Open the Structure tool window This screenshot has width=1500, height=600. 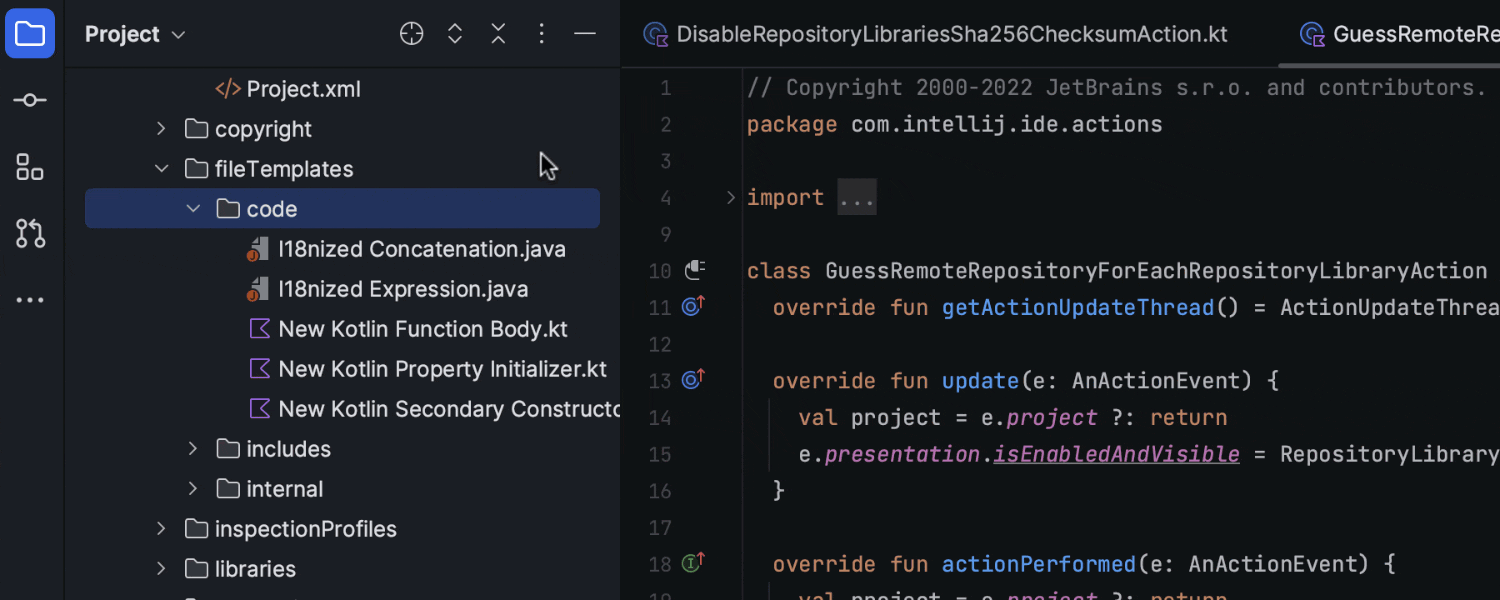click(30, 167)
